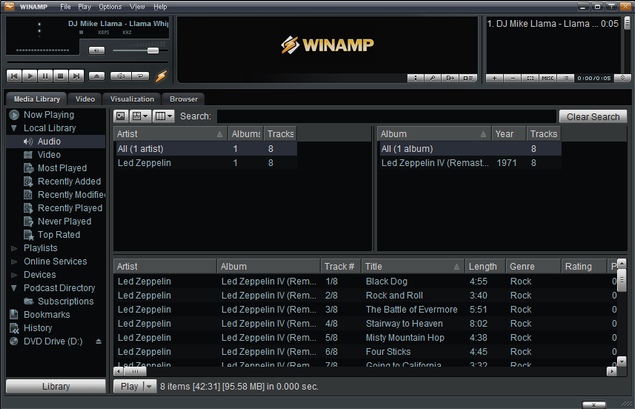This screenshot has width=635, height=409.
Task: Select Video under Local Library
Action: [x=49, y=155]
